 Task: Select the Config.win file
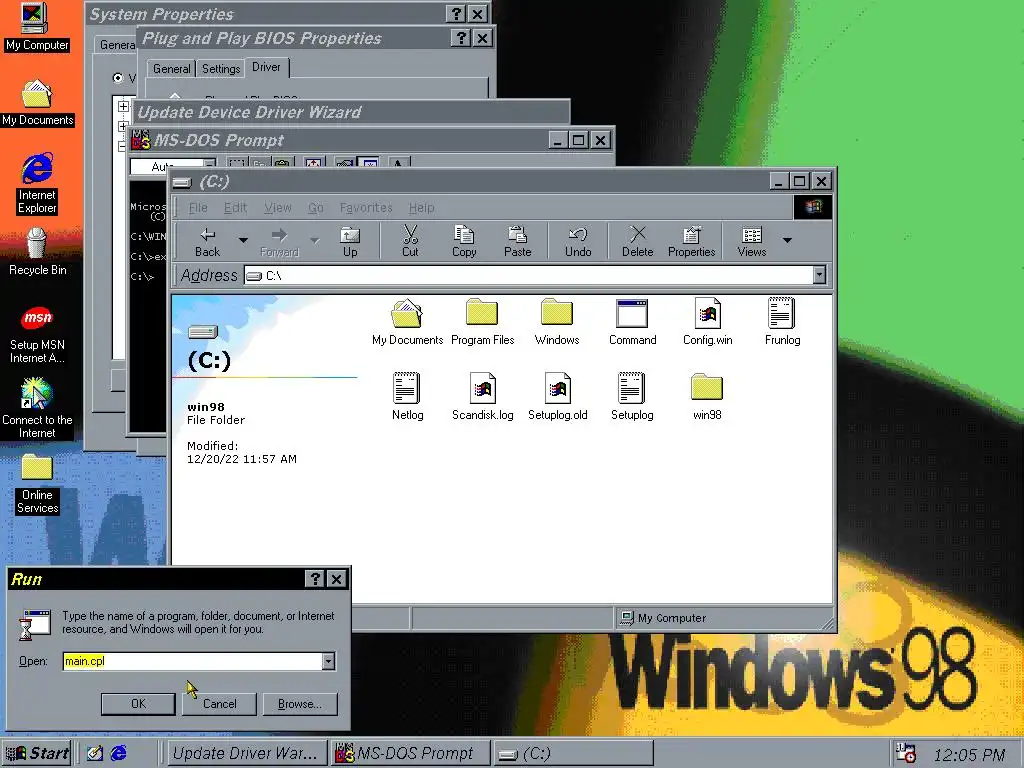(708, 322)
